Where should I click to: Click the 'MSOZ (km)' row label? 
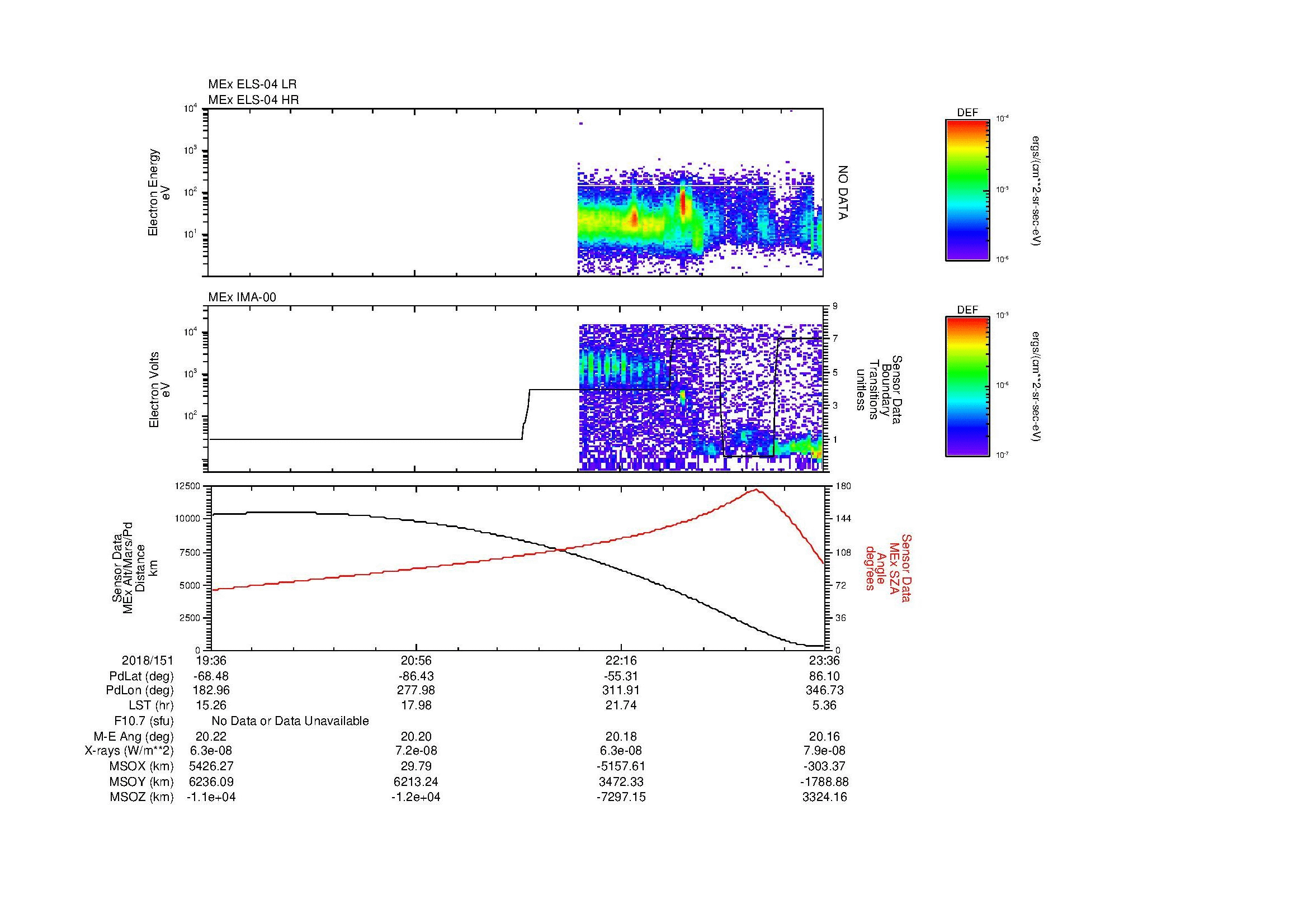[142, 797]
